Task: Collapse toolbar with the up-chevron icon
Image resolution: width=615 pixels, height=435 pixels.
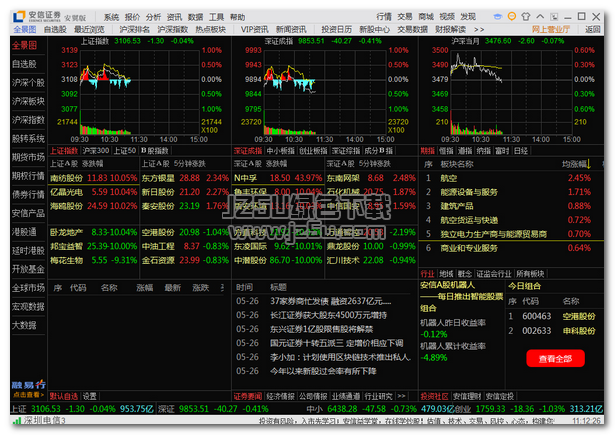Action: [x=540, y=16]
